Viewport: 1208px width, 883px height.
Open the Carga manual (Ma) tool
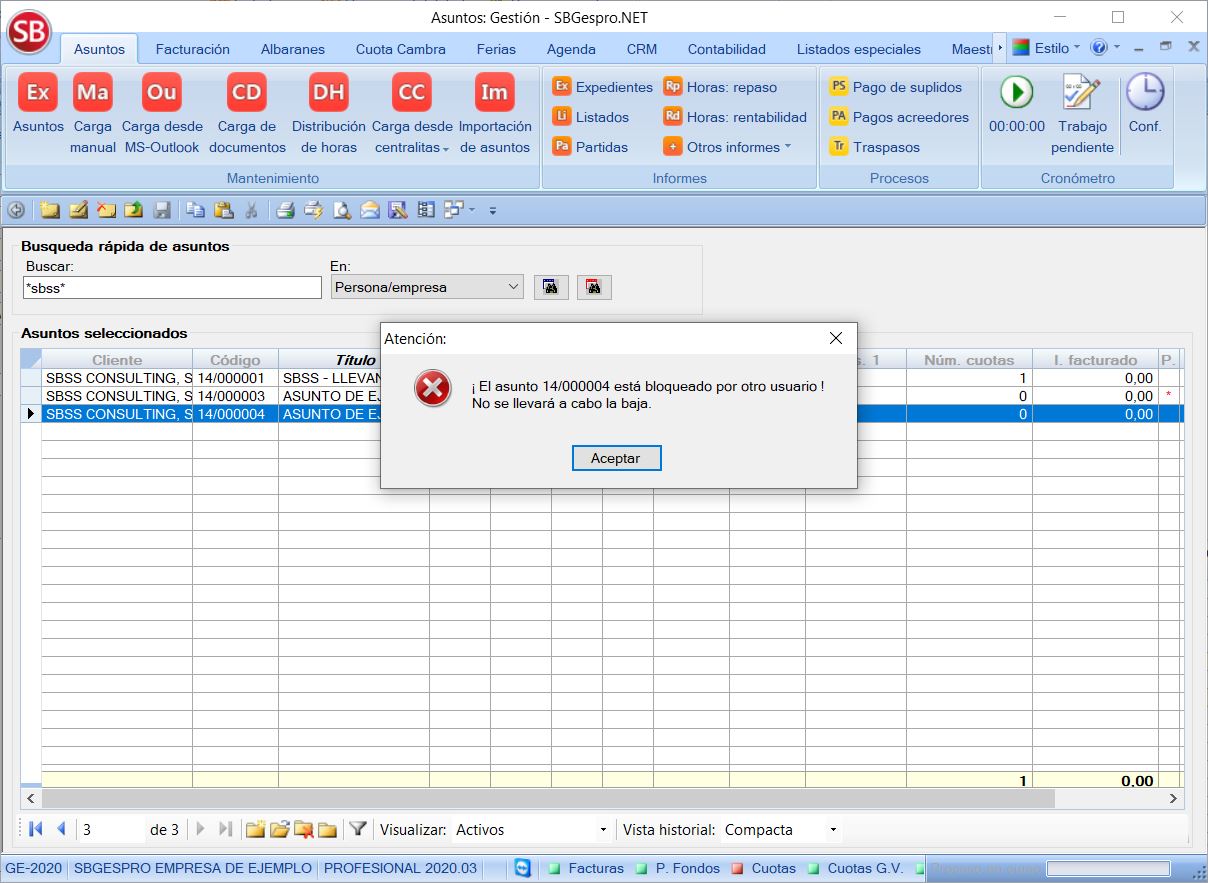tap(93, 93)
